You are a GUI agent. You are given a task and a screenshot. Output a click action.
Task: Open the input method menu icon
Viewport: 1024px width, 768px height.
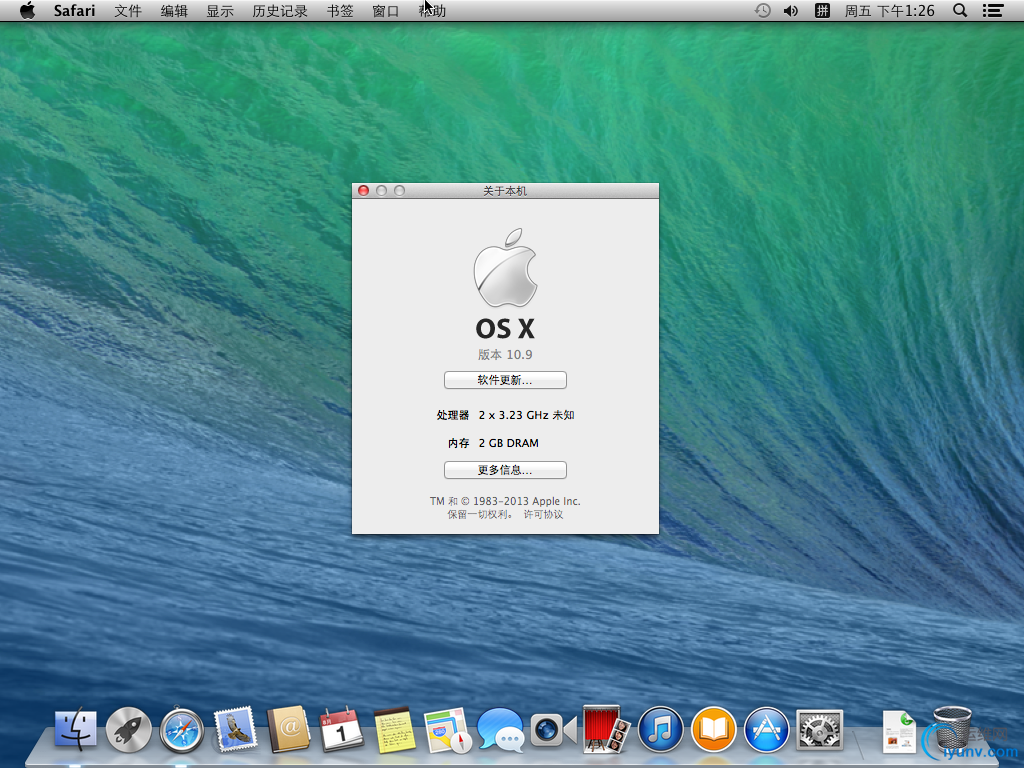(822, 10)
